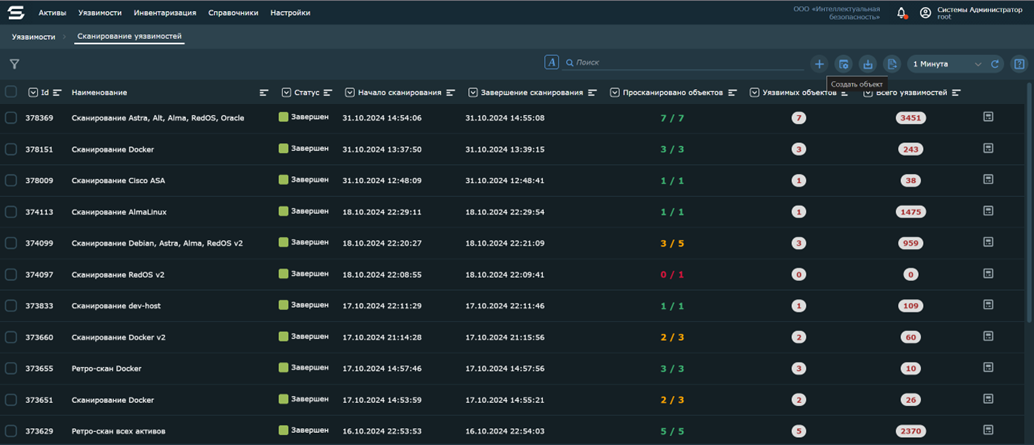This screenshot has height=445, width=1034.
Task: Open the Инвентаризация menu
Action: pos(165,13)
